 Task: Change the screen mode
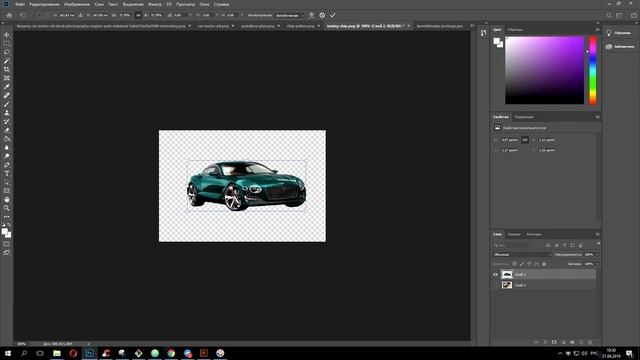point(7,253)
